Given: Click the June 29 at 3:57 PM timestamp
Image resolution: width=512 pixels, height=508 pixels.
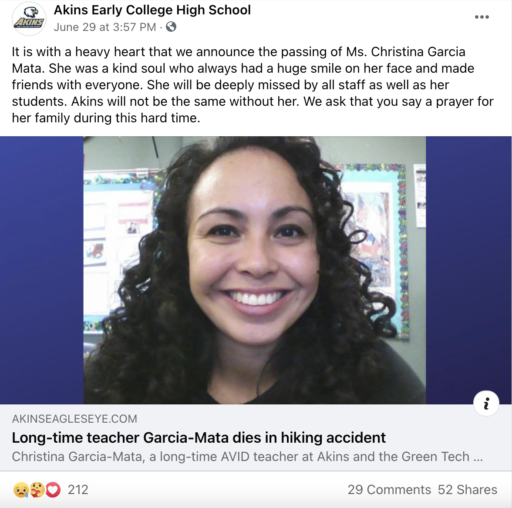Looking at the screenshot, I should pos(105,27).
